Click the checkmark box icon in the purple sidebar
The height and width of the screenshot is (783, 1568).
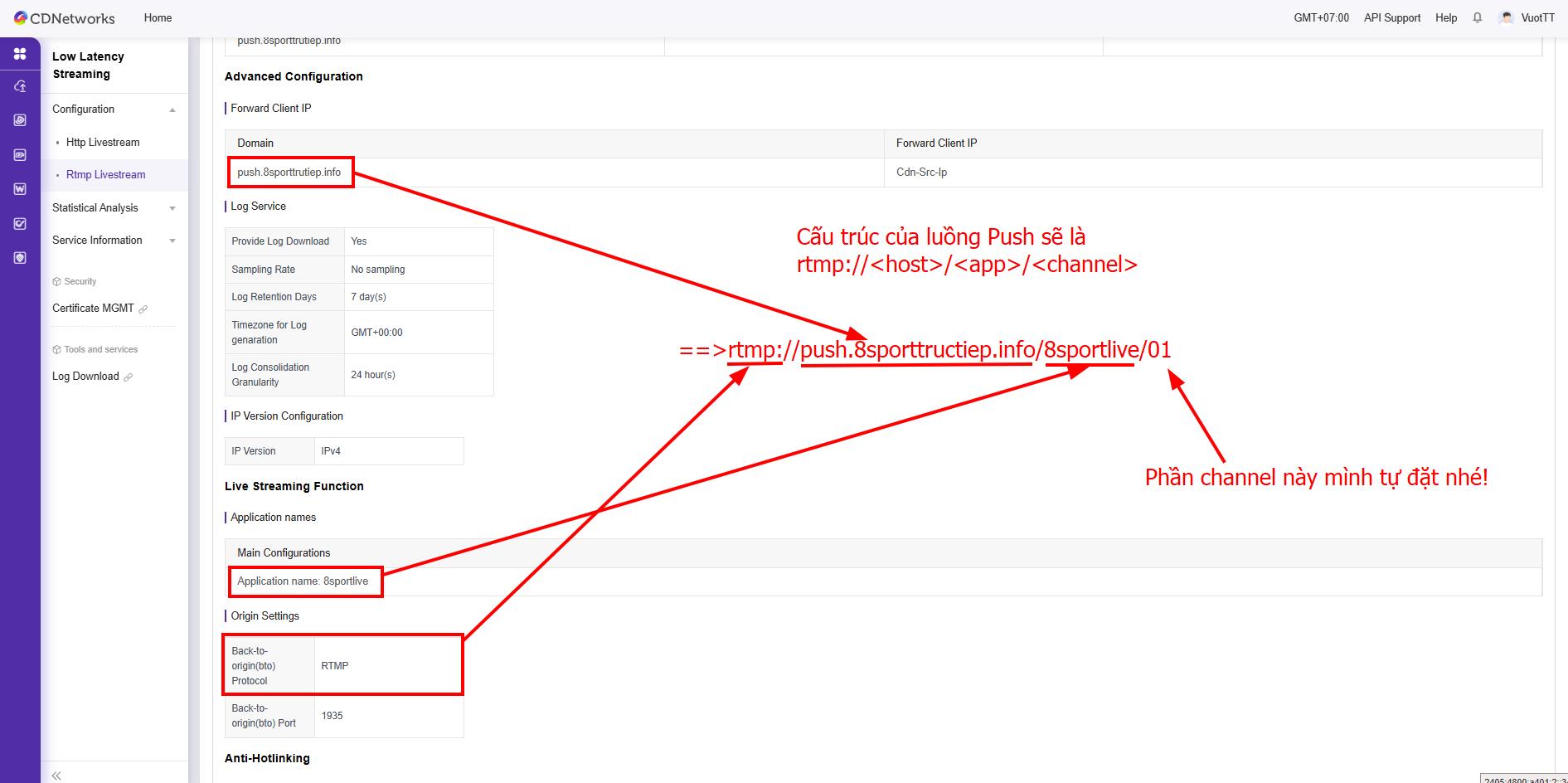[x=20, y=224]
